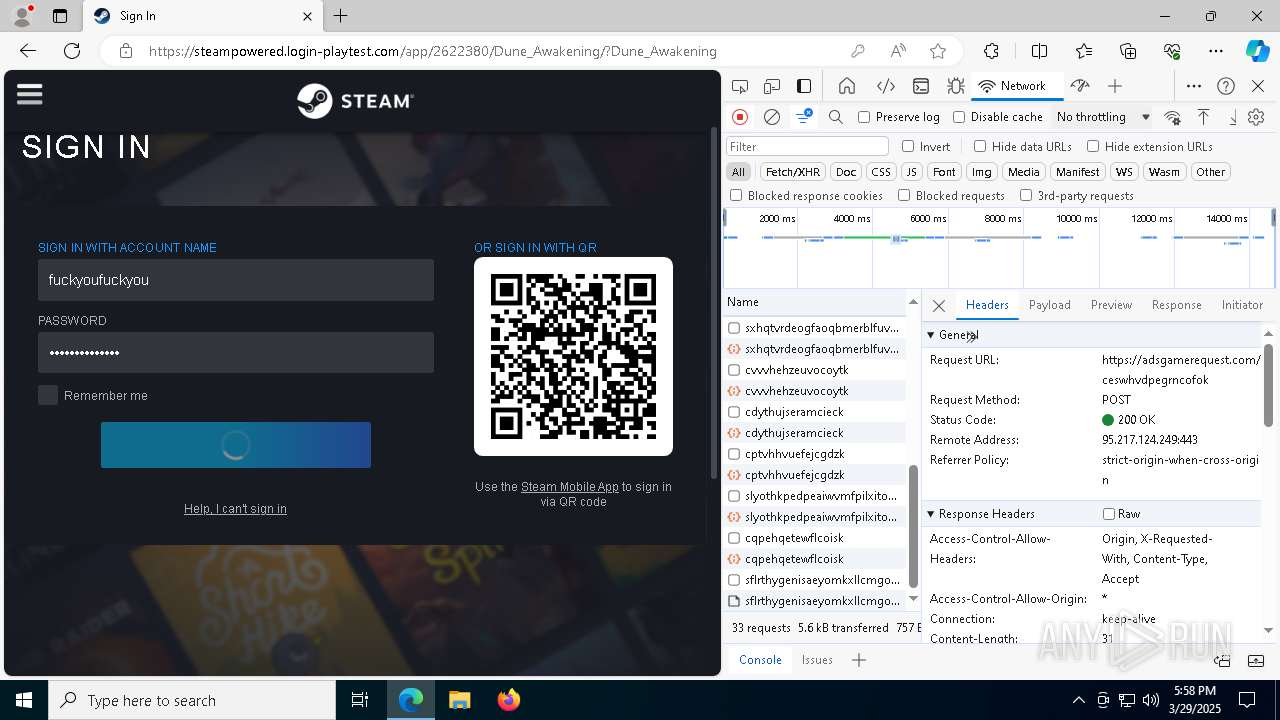Image resolution: width=1280 pixels, height=720 pixels.
Task: Open network search magnifier
Action: point(836,117)
